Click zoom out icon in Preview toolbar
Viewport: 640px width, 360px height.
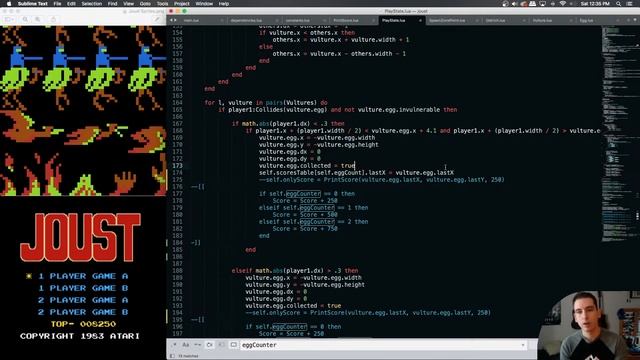[x=25, y=19]
